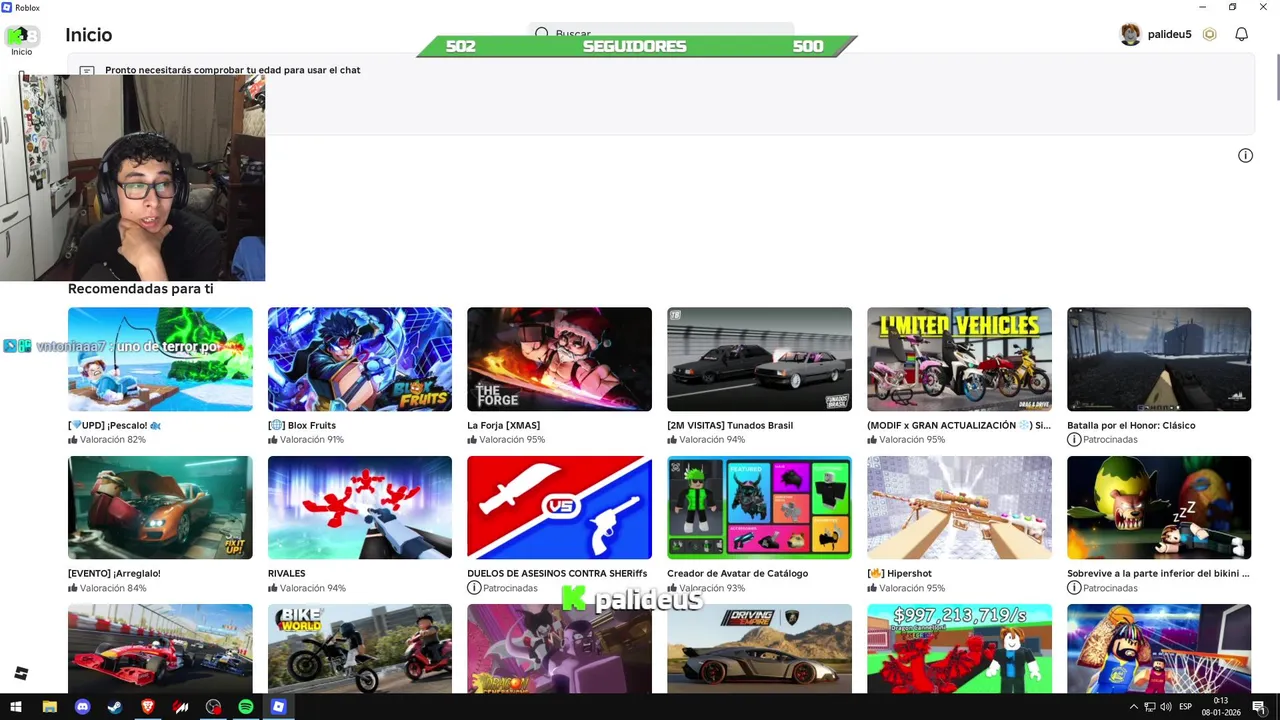Open $997,213,719/s game thumbnail
The width and height of the screenshot is (1280, 720).
959,648
